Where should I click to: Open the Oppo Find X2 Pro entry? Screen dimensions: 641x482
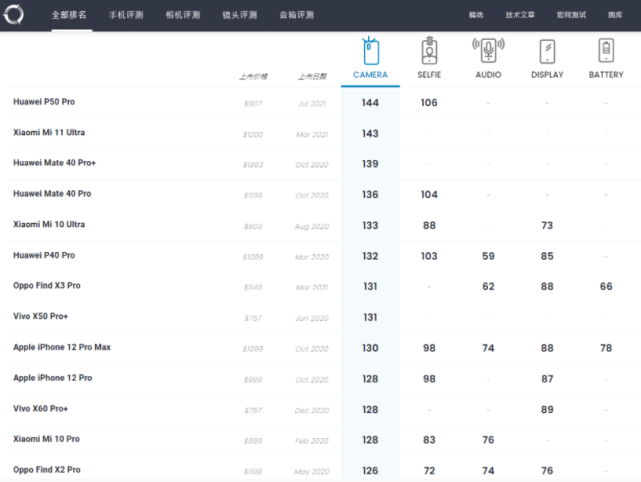(x=47, y=470)
